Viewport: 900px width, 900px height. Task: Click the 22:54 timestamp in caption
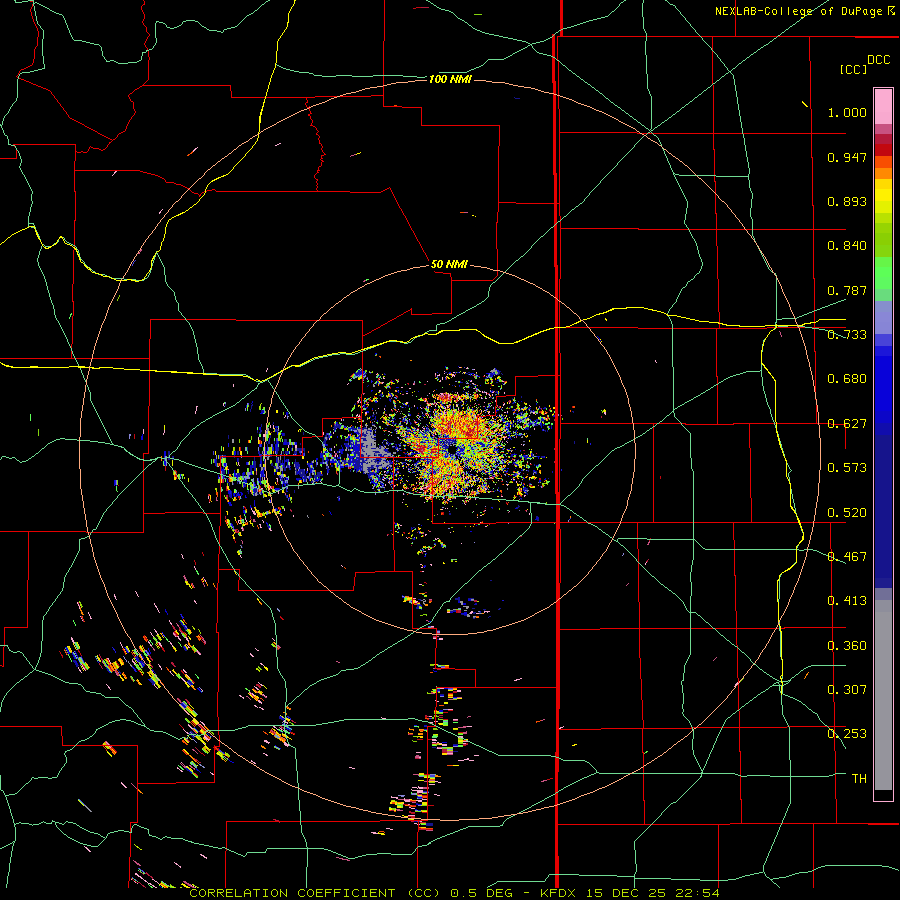(697, 893)
